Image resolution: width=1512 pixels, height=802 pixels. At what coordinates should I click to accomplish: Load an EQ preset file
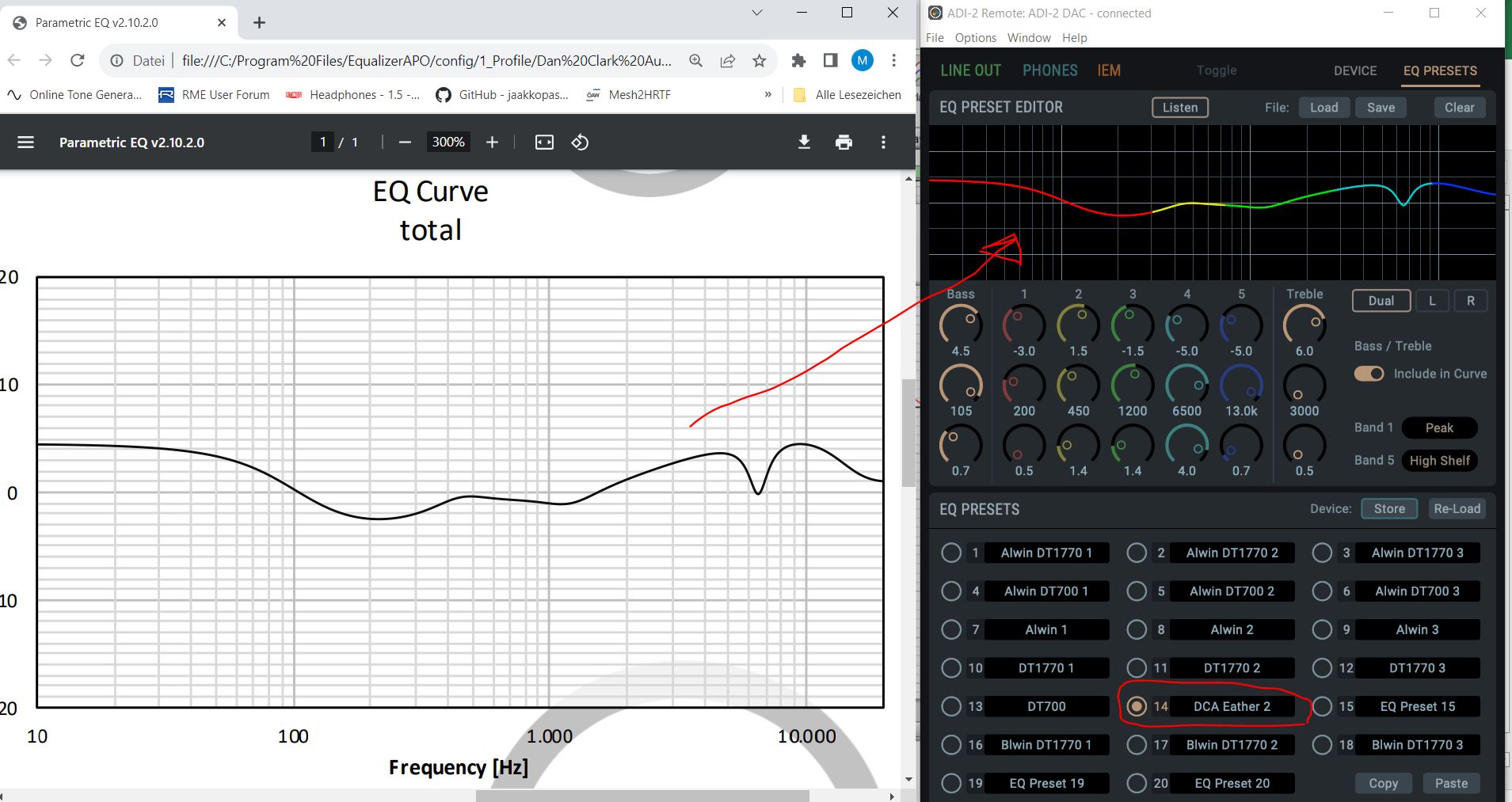tap(1323, 108)
